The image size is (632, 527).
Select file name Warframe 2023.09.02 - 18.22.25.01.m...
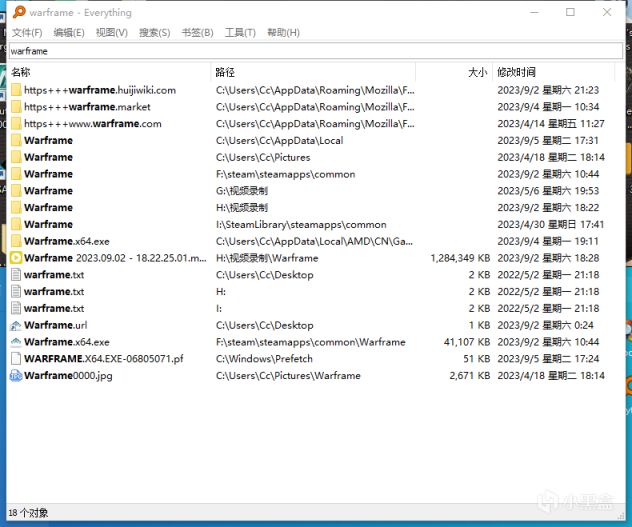(115, 258)
